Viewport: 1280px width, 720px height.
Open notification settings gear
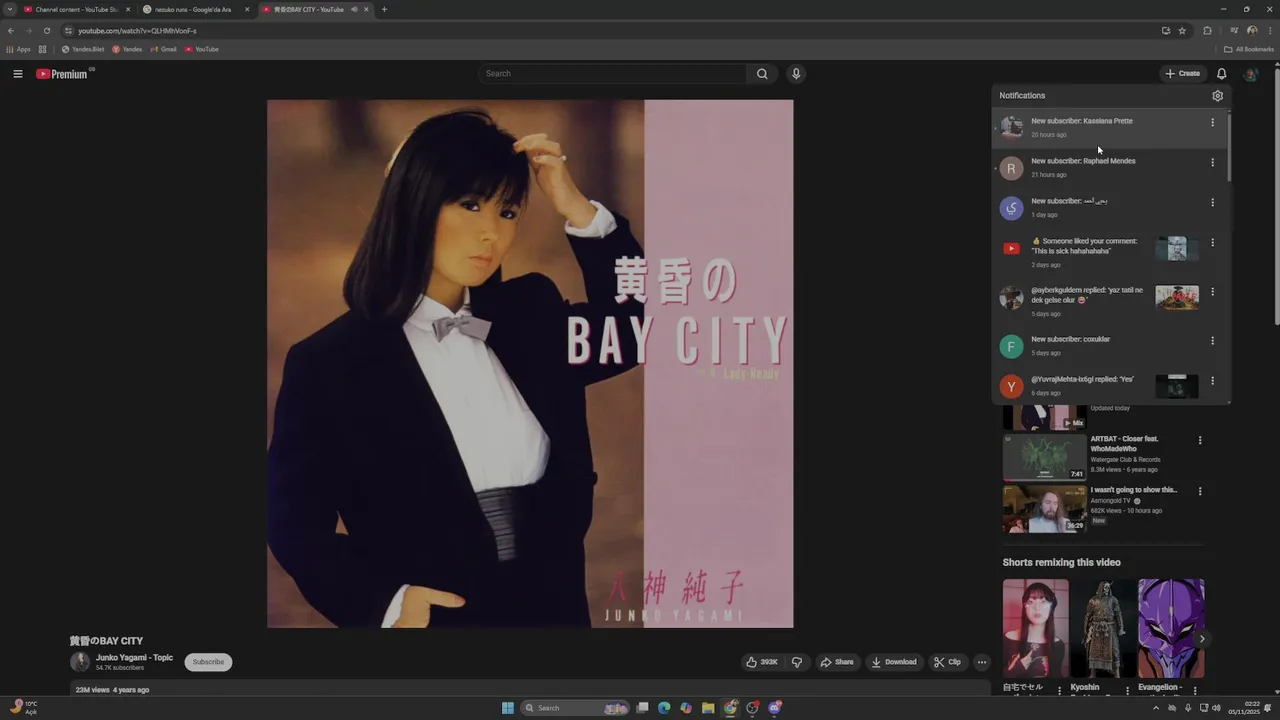coord(1217,96)
